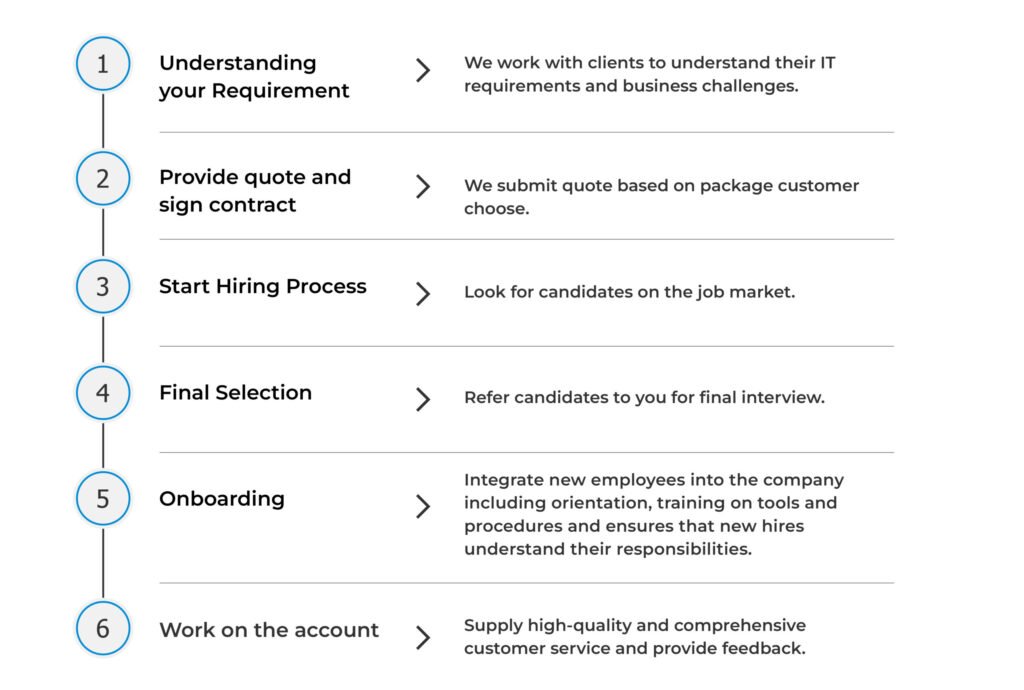Click the step 5 circle icon
1024x690 pixels.
click(103, 498)
